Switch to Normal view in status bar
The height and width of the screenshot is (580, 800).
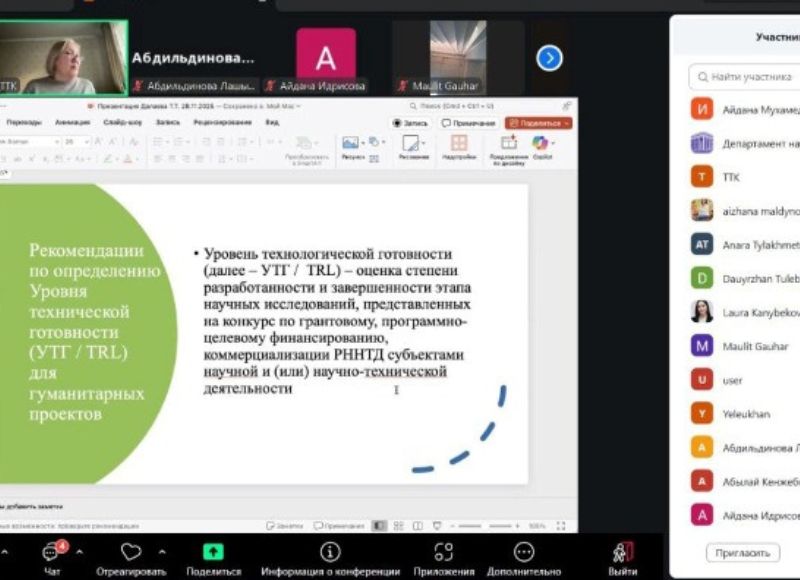point(379,525)
